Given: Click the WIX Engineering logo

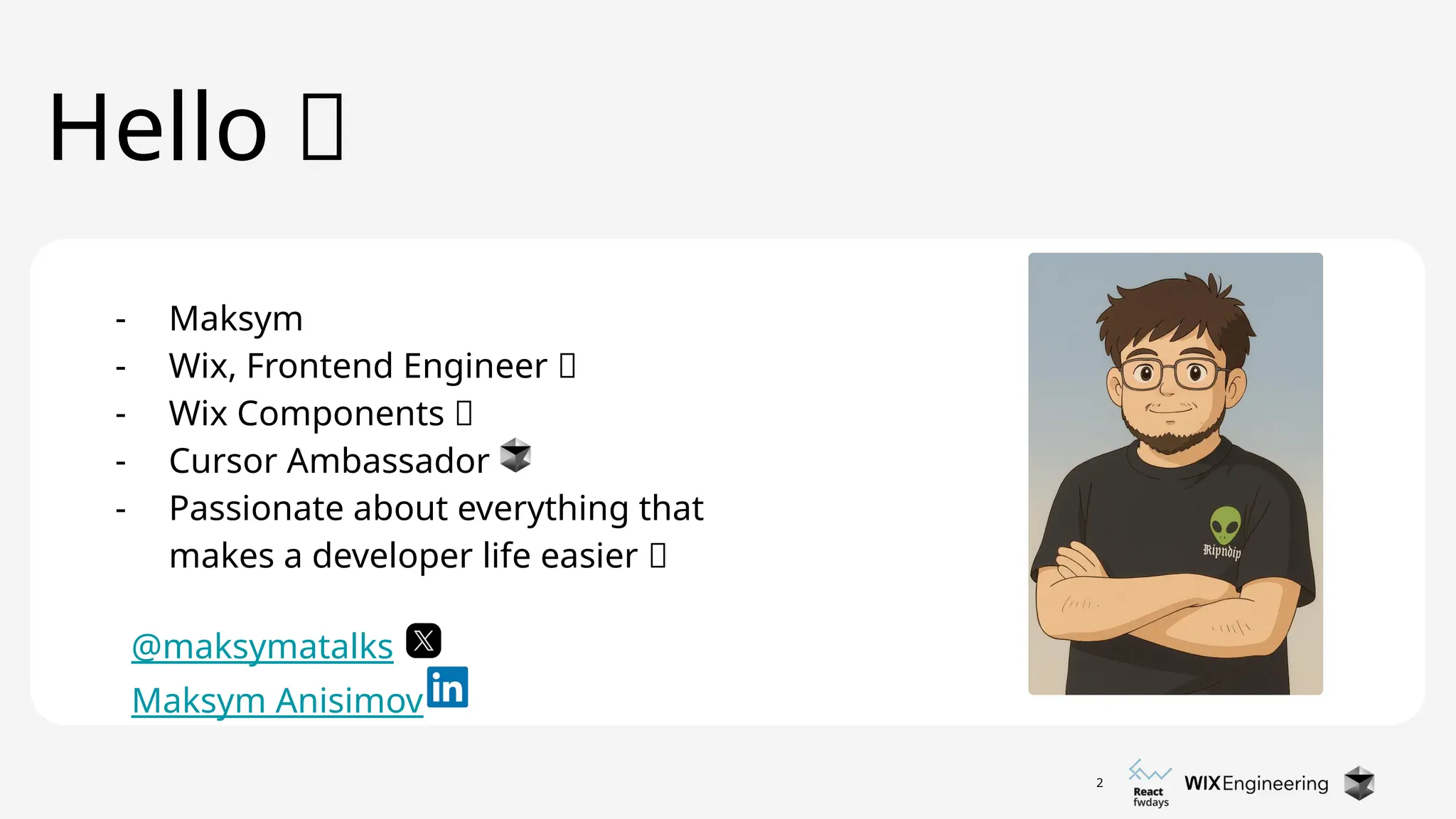Looking at the screenshot, I should pos(1256,783).
